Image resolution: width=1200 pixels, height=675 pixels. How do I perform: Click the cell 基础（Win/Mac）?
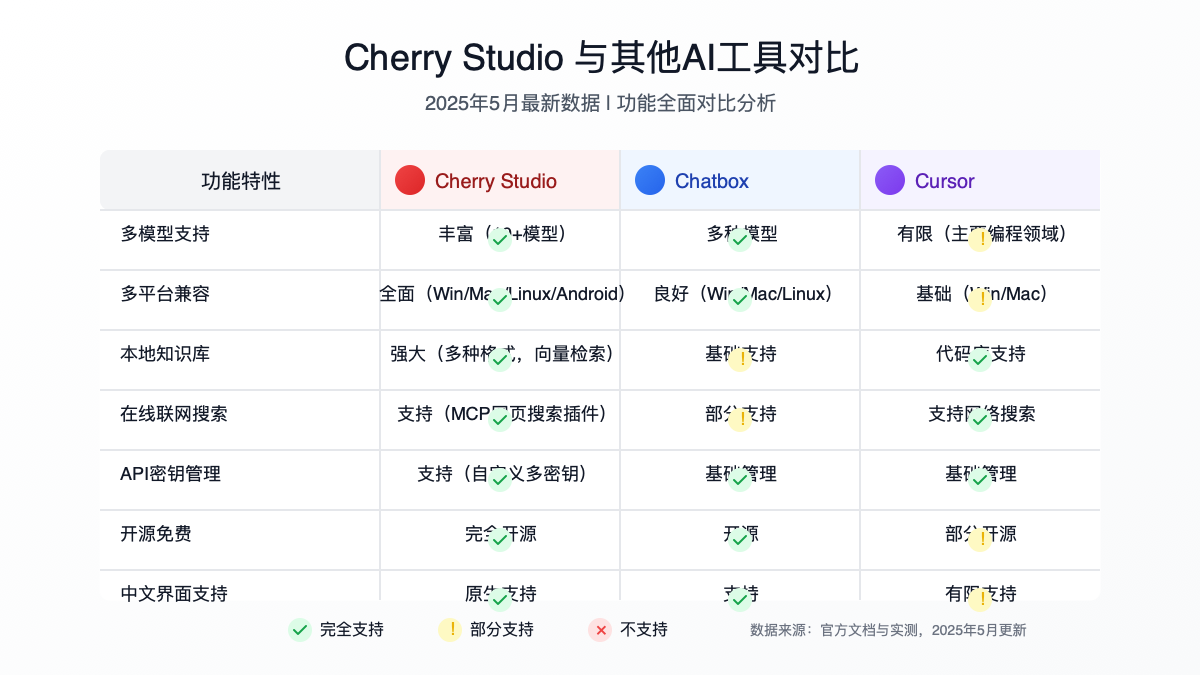click(982, 294)
